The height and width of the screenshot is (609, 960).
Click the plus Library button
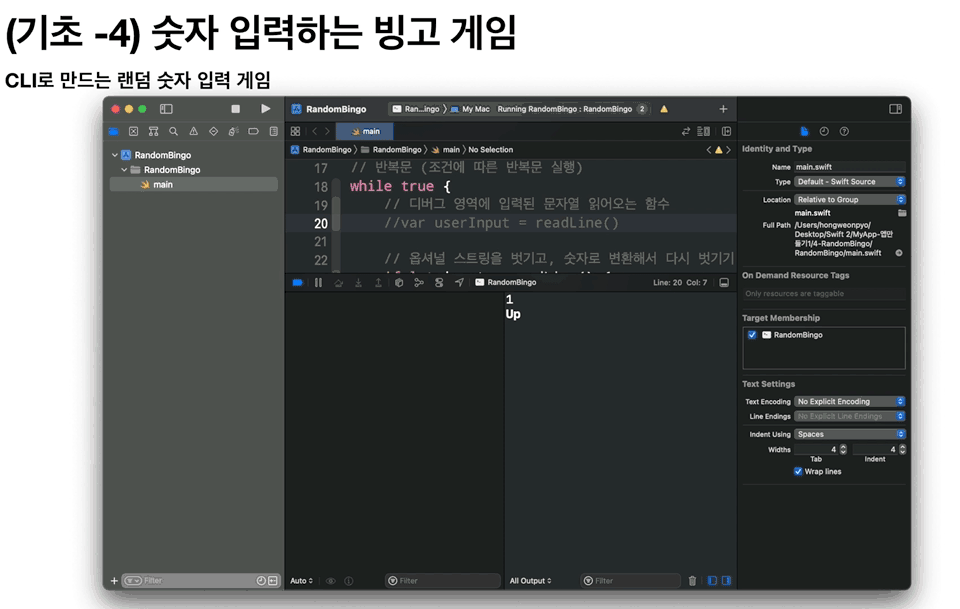coord(723,109)
